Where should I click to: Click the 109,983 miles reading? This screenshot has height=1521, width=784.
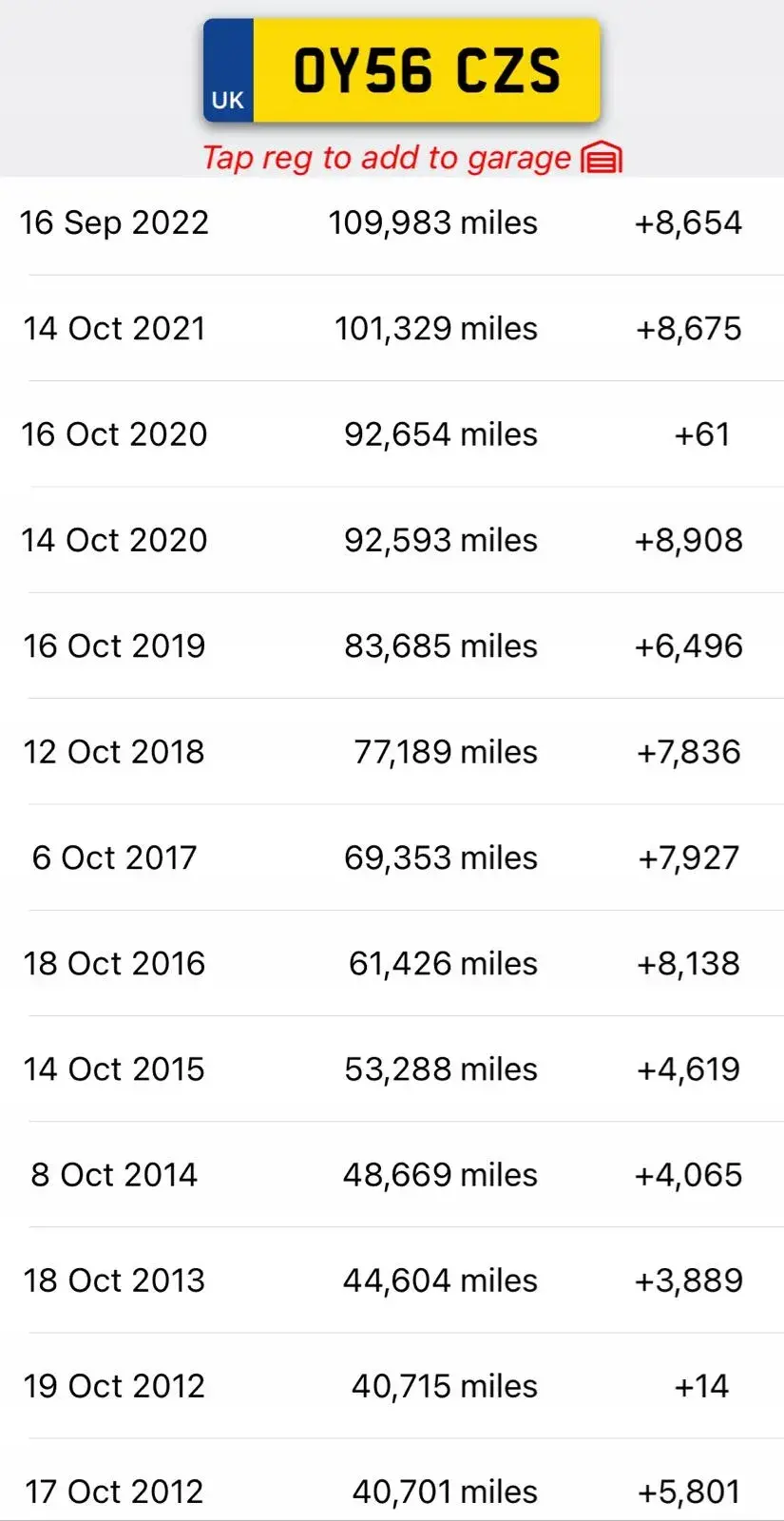tap(433, 223)
